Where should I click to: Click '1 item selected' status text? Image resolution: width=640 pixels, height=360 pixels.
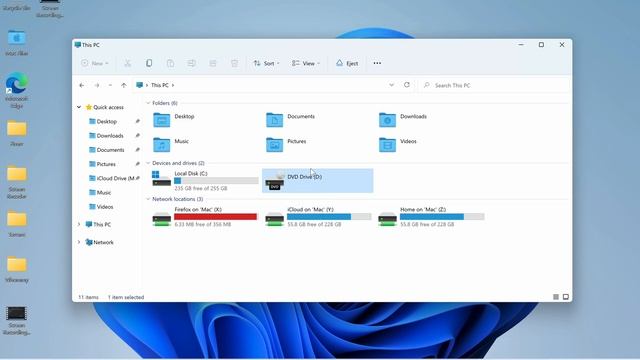tap(126, 298)
